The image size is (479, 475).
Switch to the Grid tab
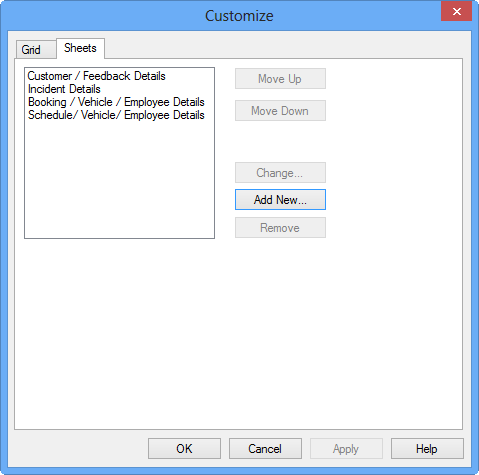click(x=36, y=50)
